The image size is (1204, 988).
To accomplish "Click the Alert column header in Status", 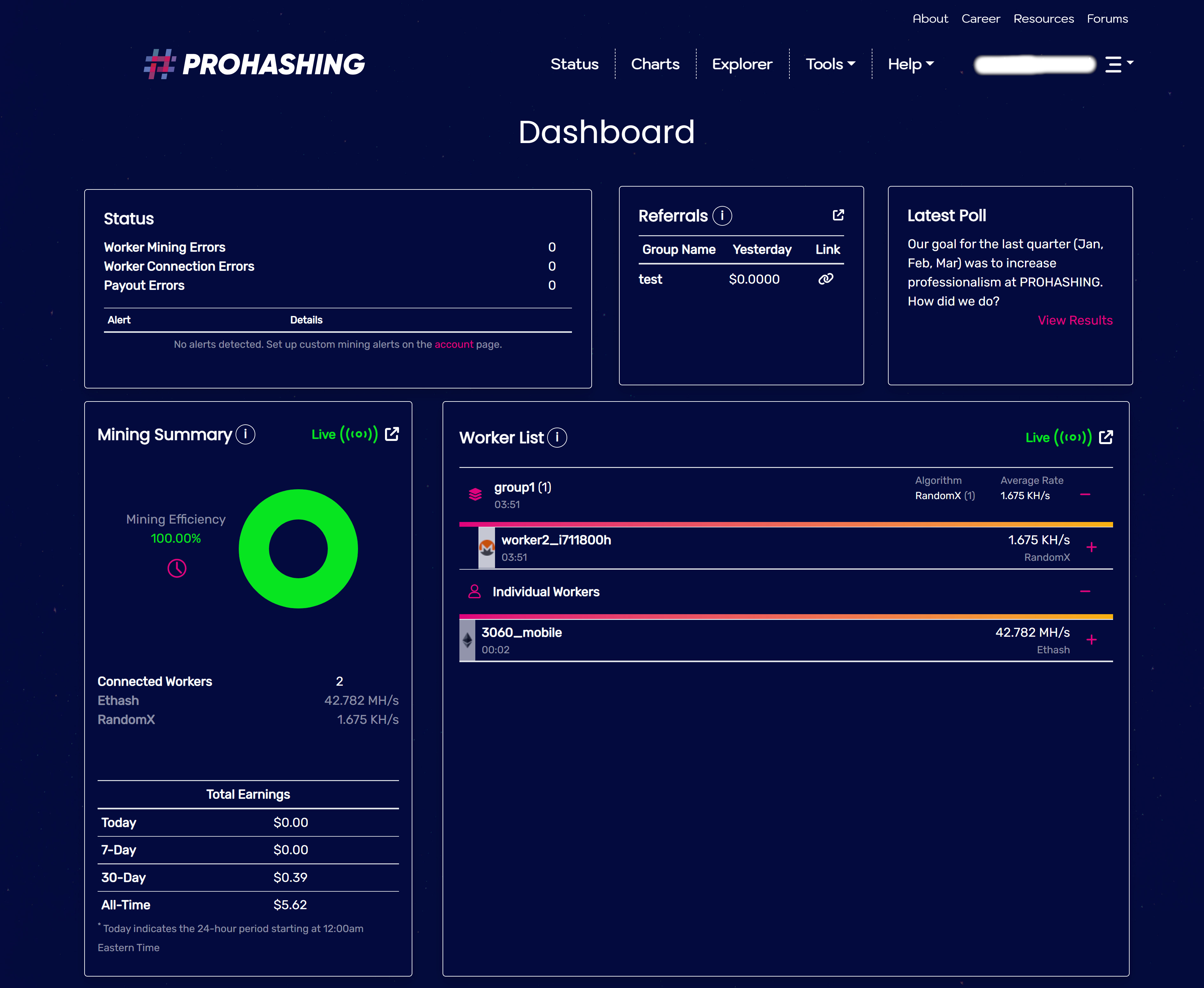I will (x=119, y=320).
